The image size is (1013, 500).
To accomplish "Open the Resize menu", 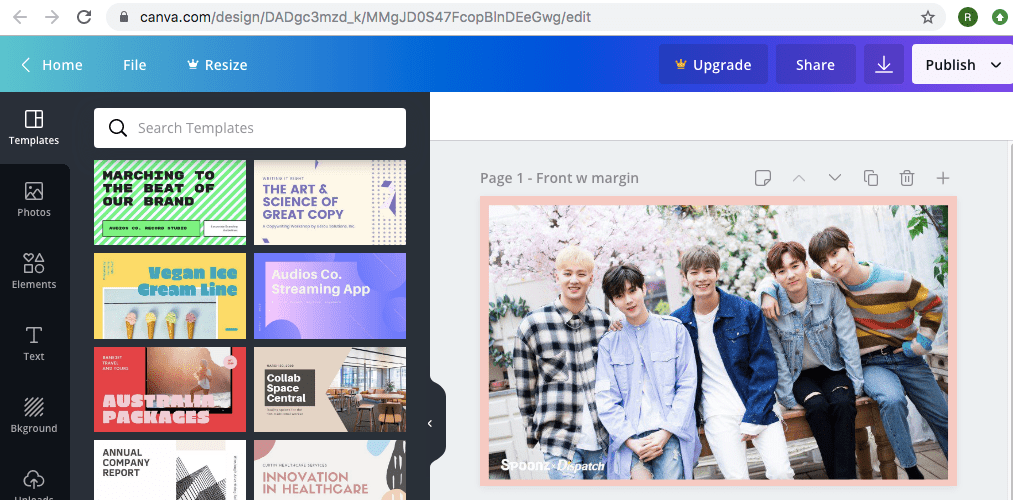I will (x=216, y=65).
